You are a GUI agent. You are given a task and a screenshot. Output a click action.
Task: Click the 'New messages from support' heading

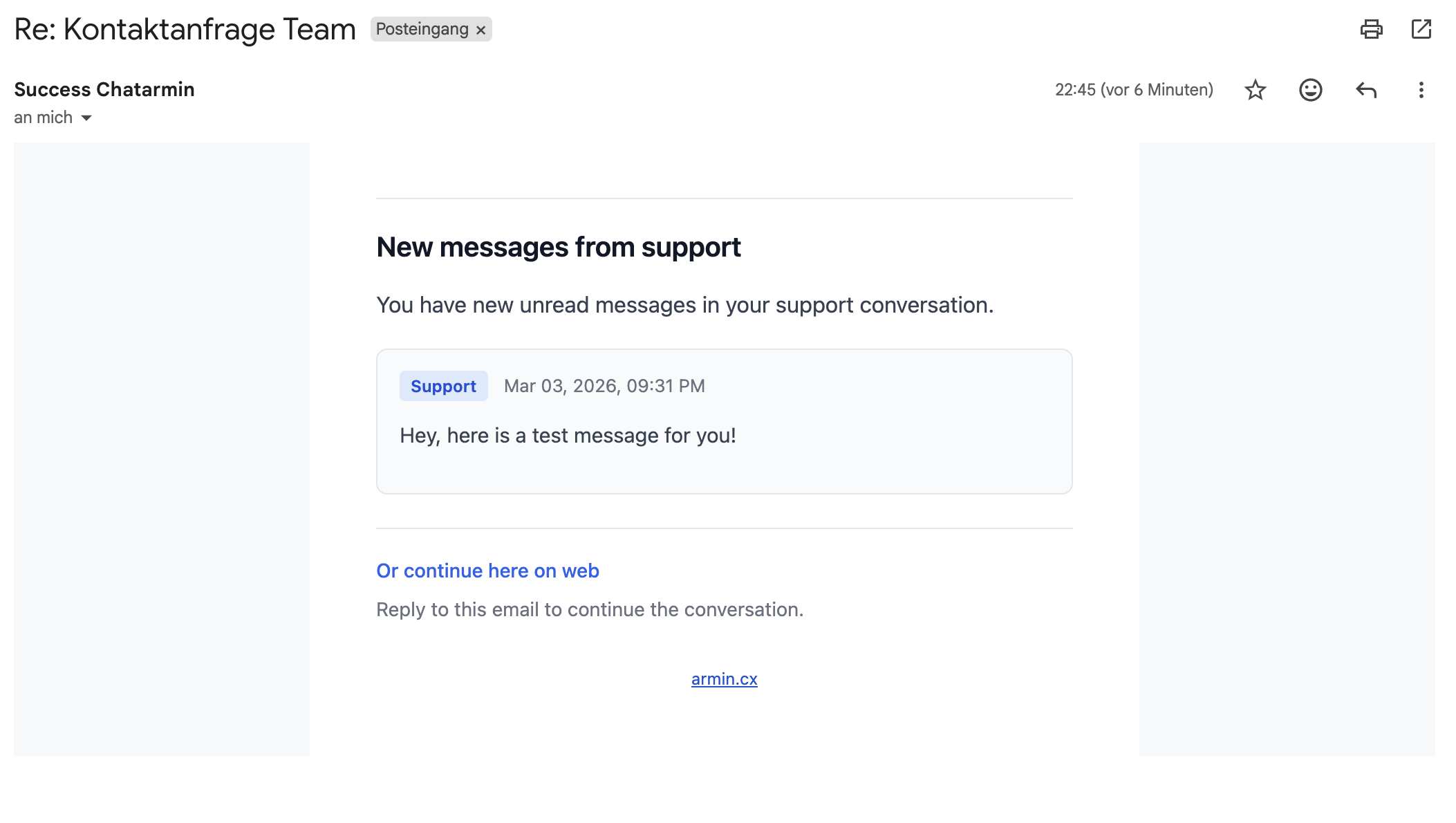tap(558, 247)
